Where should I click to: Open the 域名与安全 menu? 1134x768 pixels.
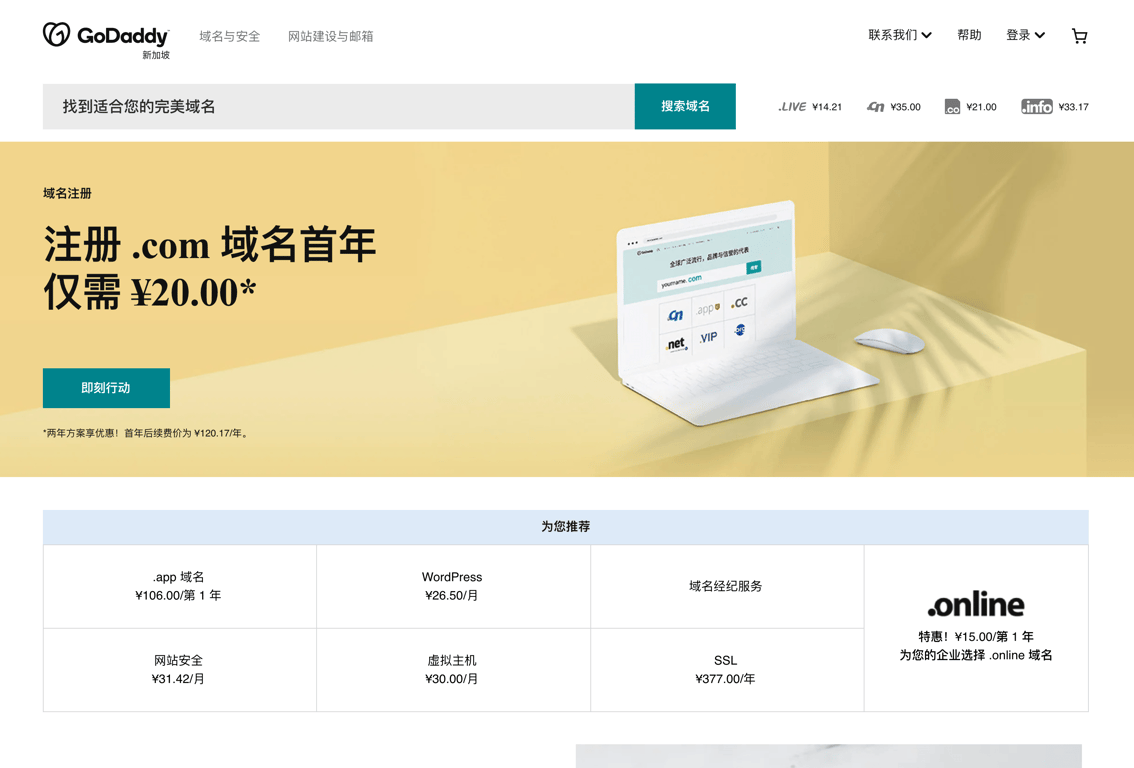pos(229,36)
